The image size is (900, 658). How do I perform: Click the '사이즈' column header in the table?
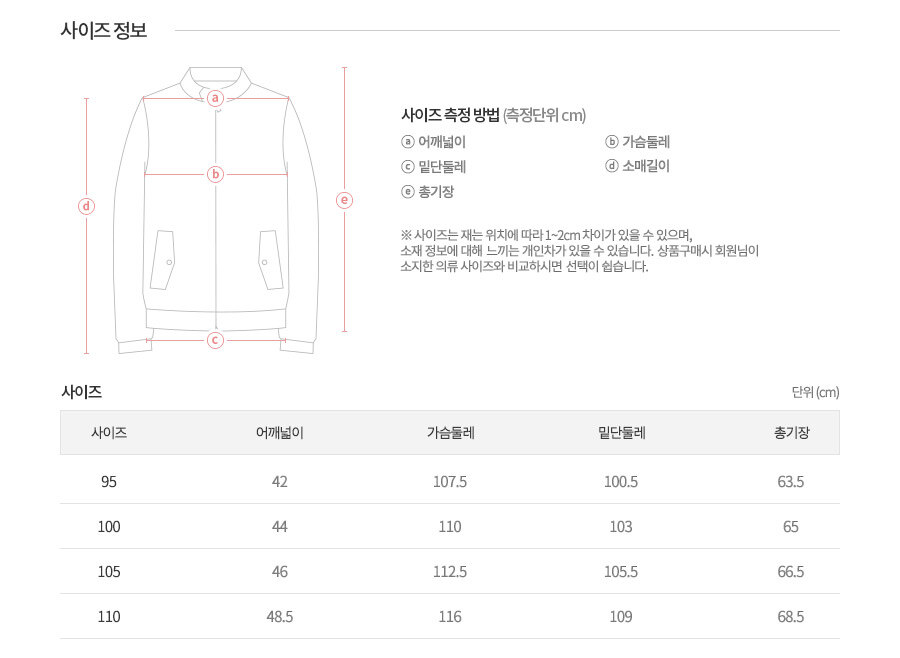(x=109, y=433)
